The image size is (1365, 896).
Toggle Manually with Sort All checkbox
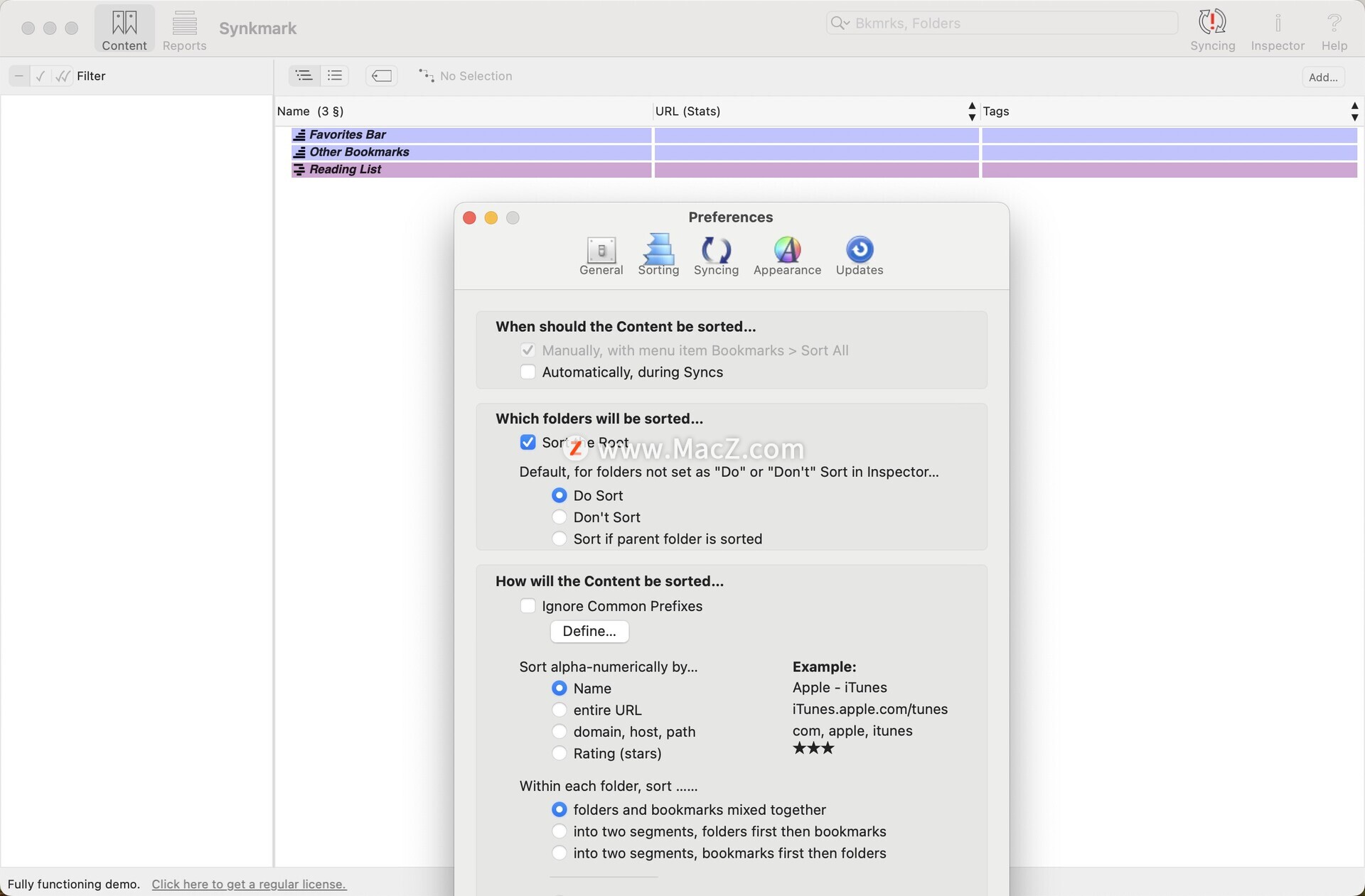[x=528, y=350]
